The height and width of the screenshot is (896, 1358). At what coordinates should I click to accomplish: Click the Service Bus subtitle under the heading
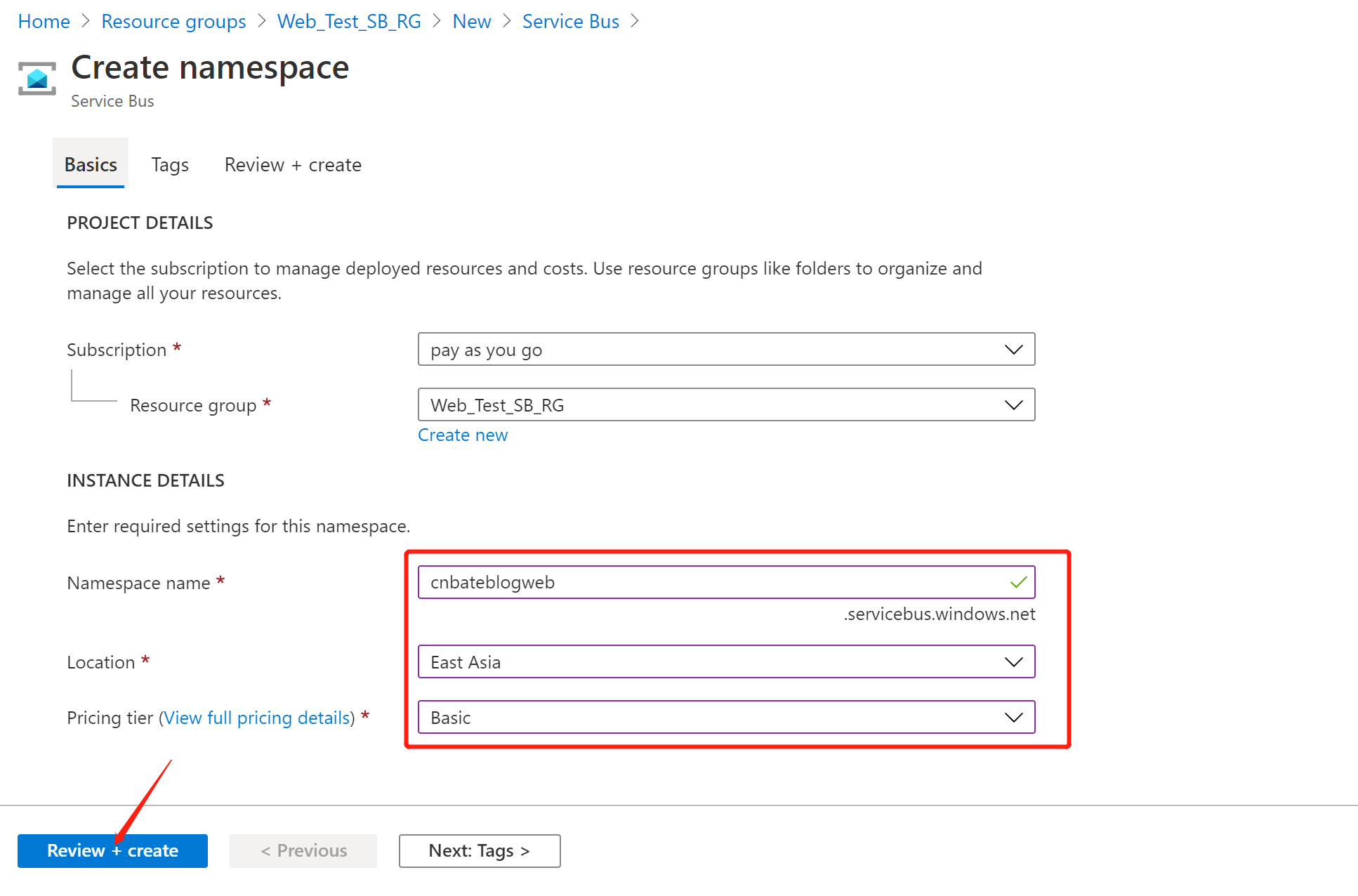(x=112, y=101)
